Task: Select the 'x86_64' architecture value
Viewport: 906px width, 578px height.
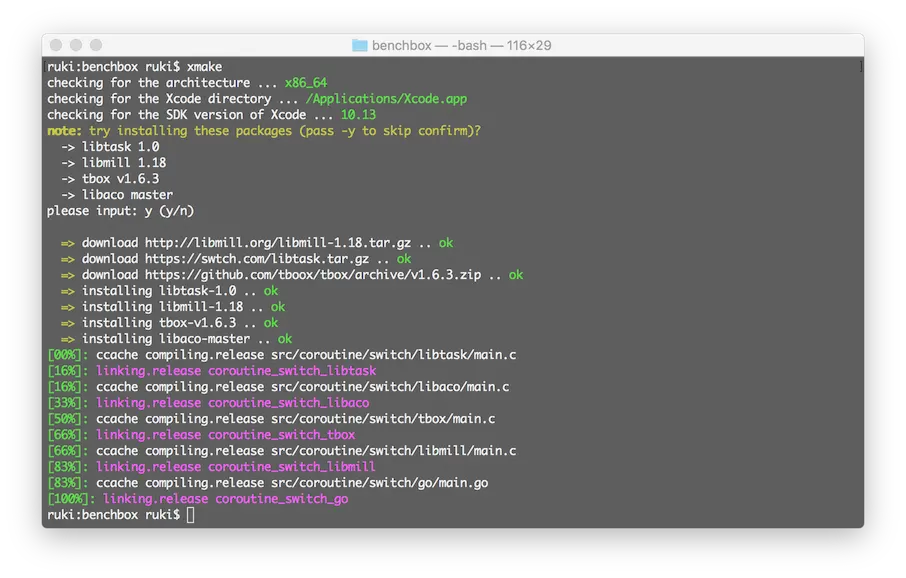Action: [x=306, y=83]
